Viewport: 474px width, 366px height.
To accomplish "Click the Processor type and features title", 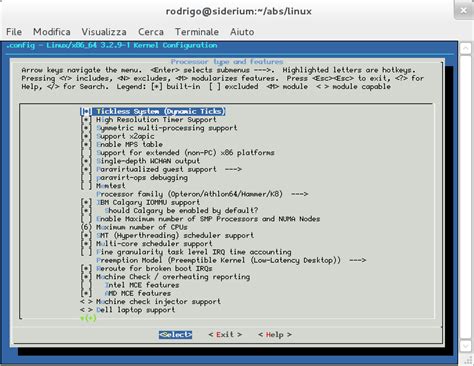I will [x=227, y=62].
